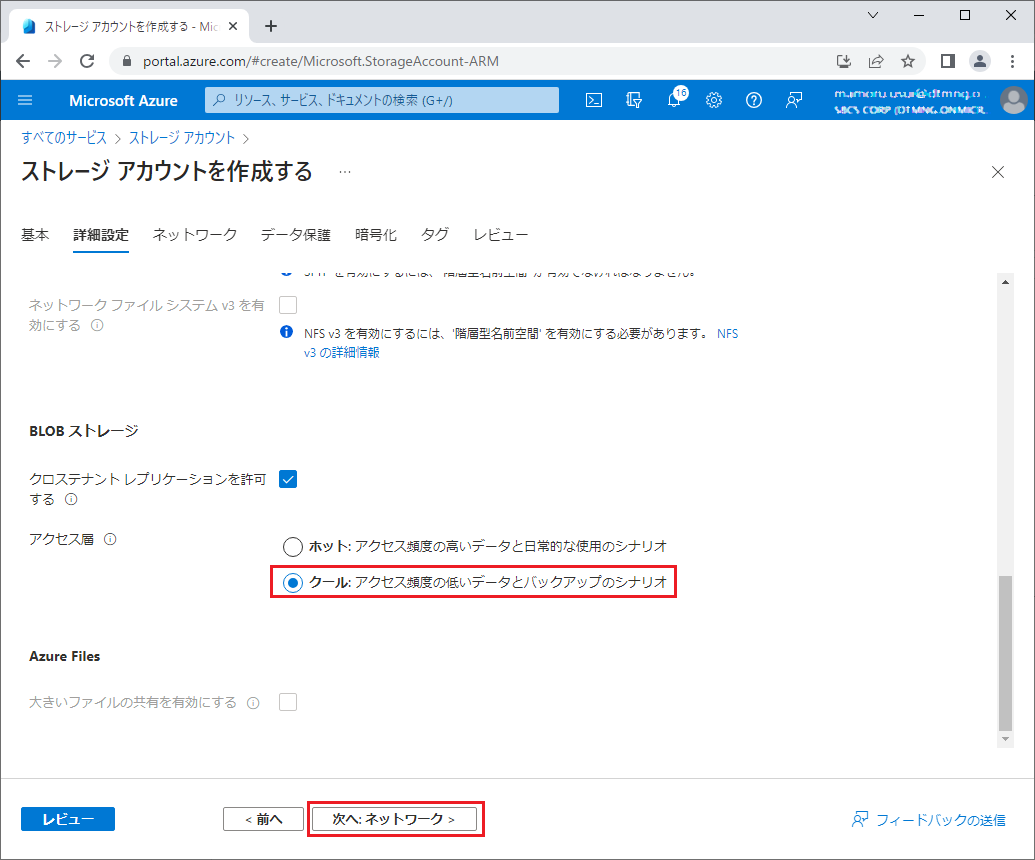Screen dimensions: 1035x860
Task: Click the account avatar in Azure header
Action: (x=1013, y=100)
